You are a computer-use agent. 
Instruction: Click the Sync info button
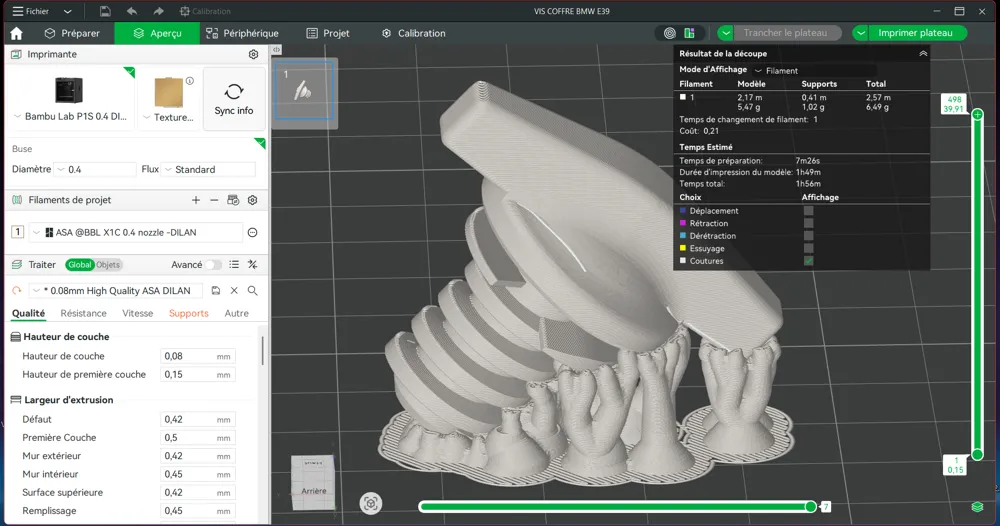(233, 99)
